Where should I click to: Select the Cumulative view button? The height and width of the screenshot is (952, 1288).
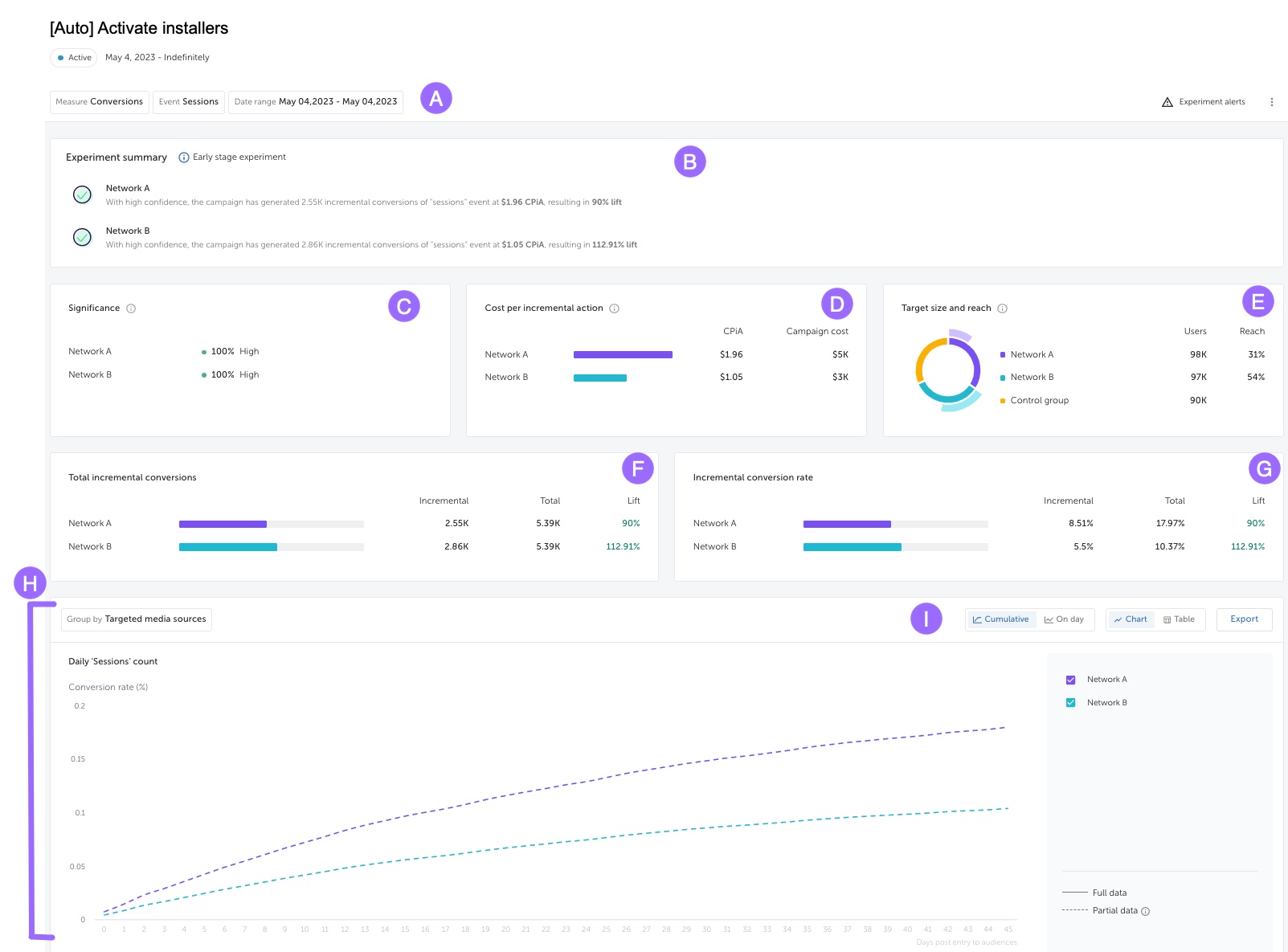click(x=1000, y=619)
